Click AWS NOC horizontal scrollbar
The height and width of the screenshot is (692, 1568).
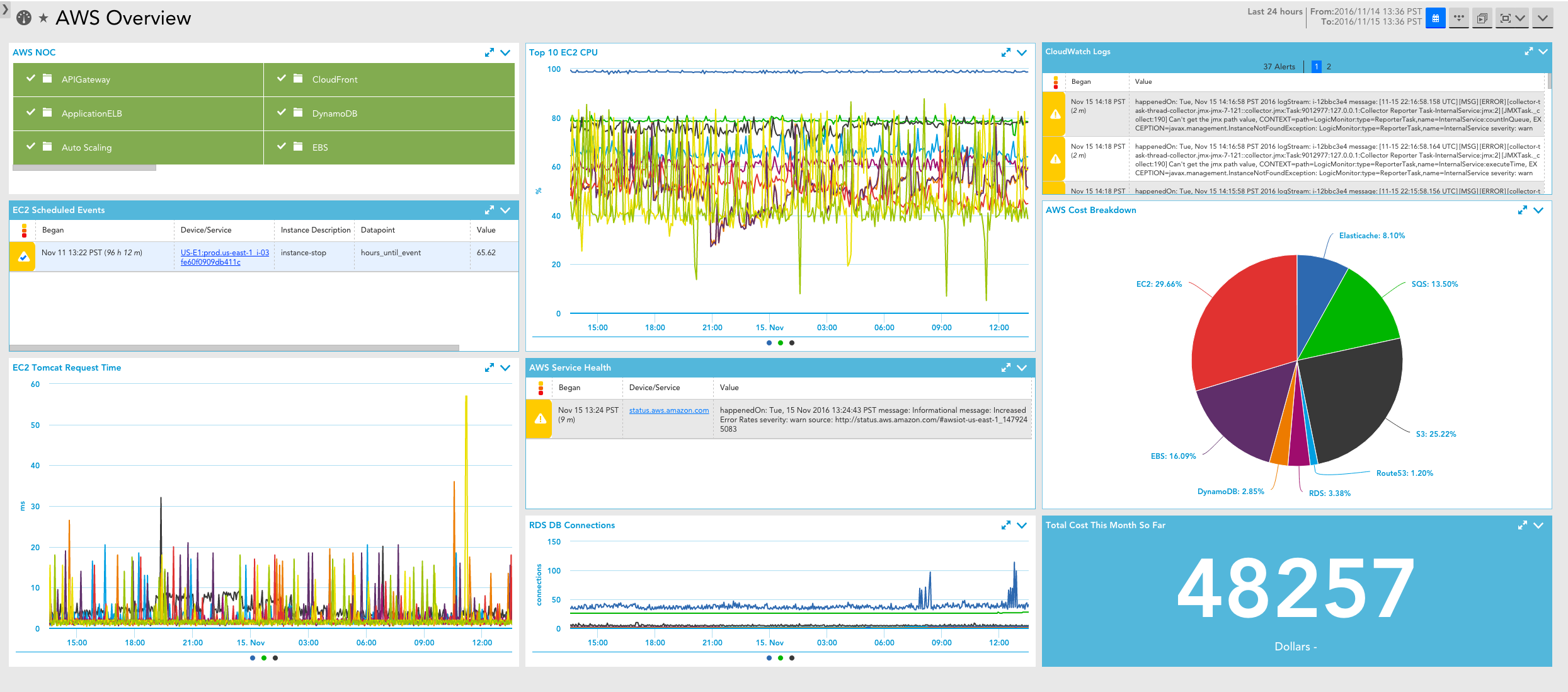[84, 168]
